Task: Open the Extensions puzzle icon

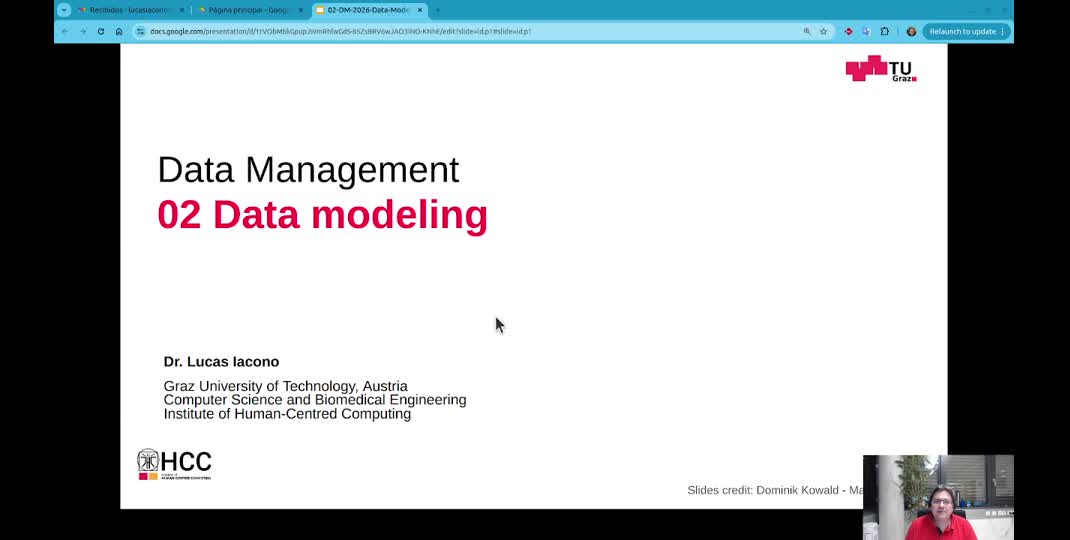Action: click(x=884, y=31)
